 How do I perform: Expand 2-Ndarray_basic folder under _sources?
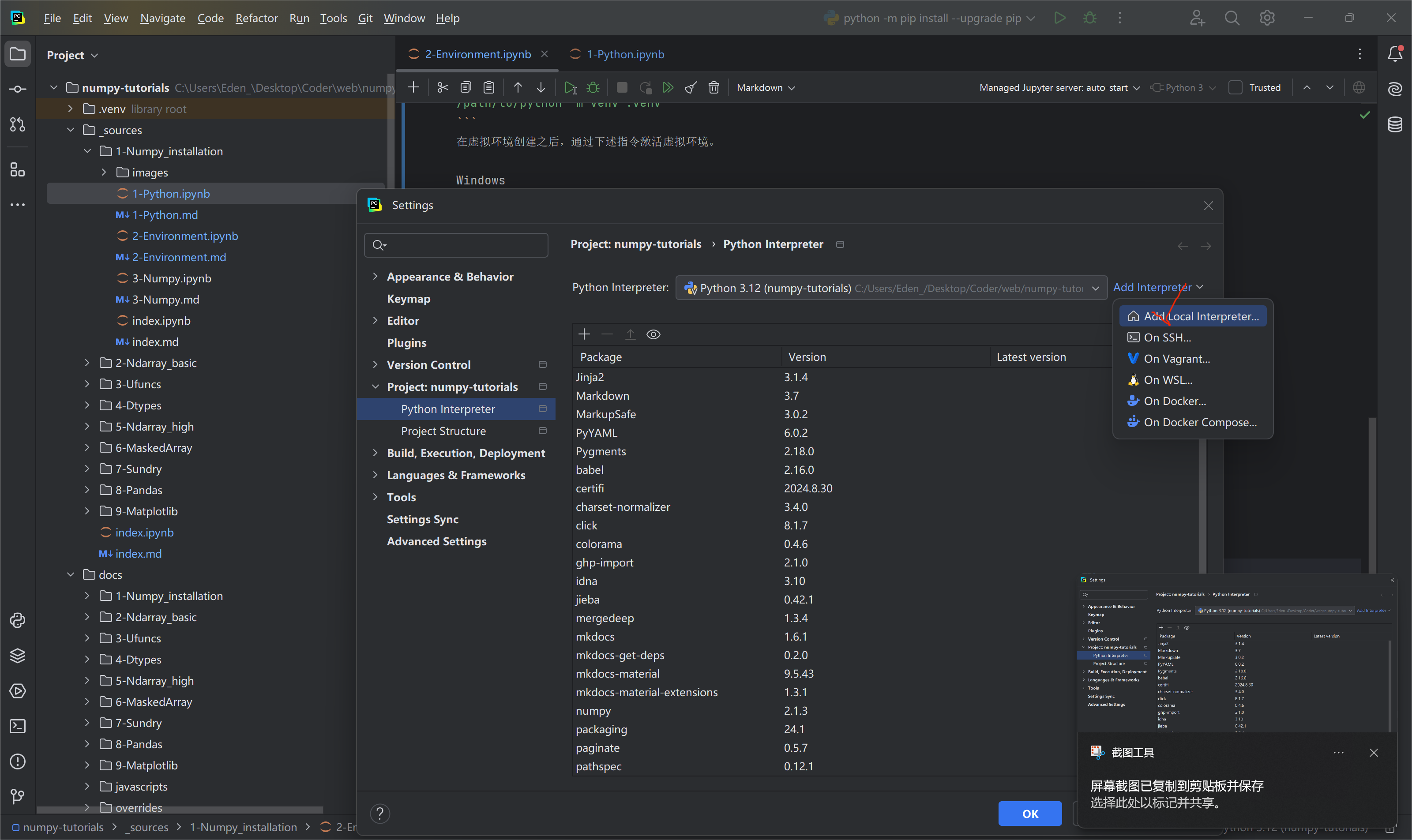point(86,363)
